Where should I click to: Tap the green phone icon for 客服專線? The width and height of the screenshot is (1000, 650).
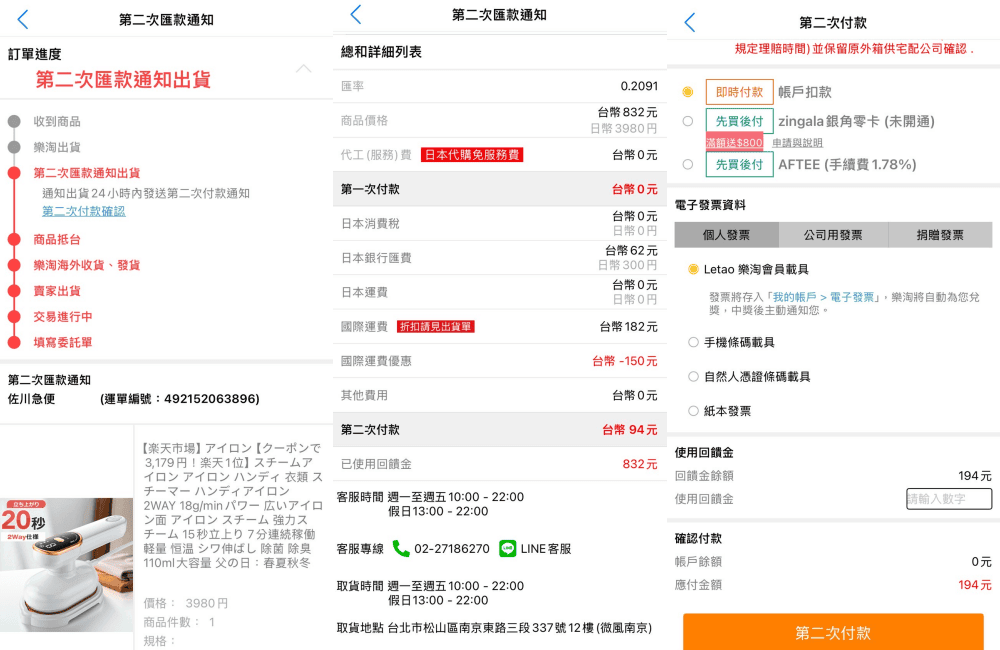[x=401, y=549]
